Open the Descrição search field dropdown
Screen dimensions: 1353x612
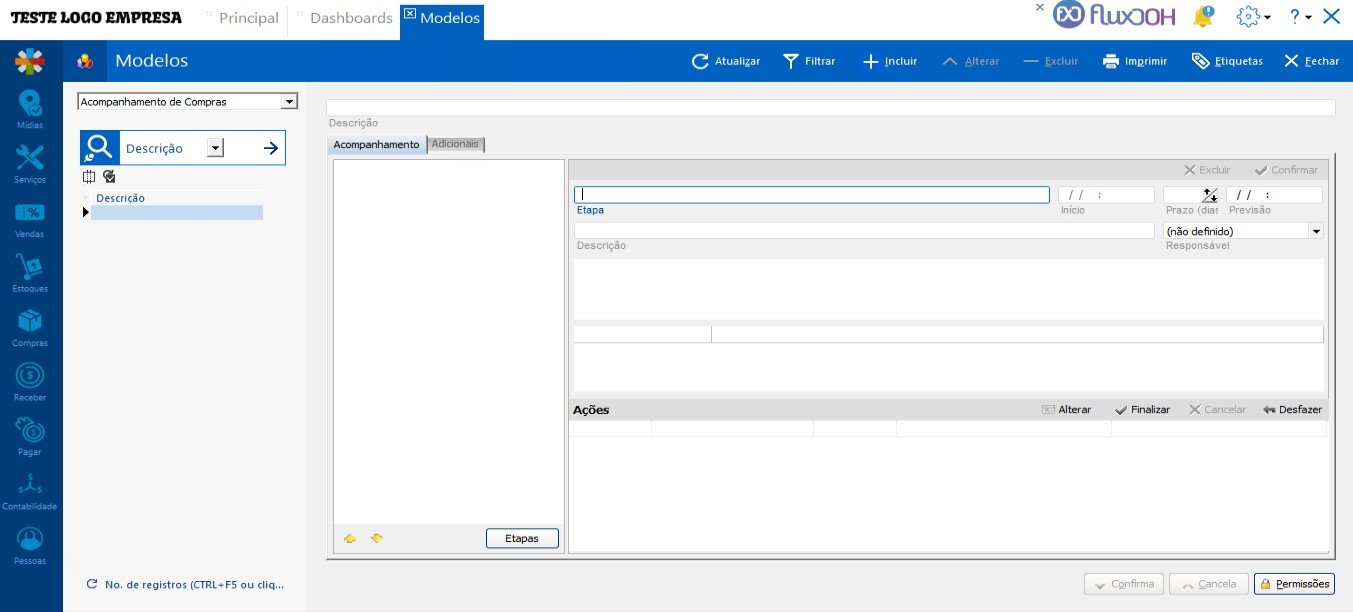215,148
